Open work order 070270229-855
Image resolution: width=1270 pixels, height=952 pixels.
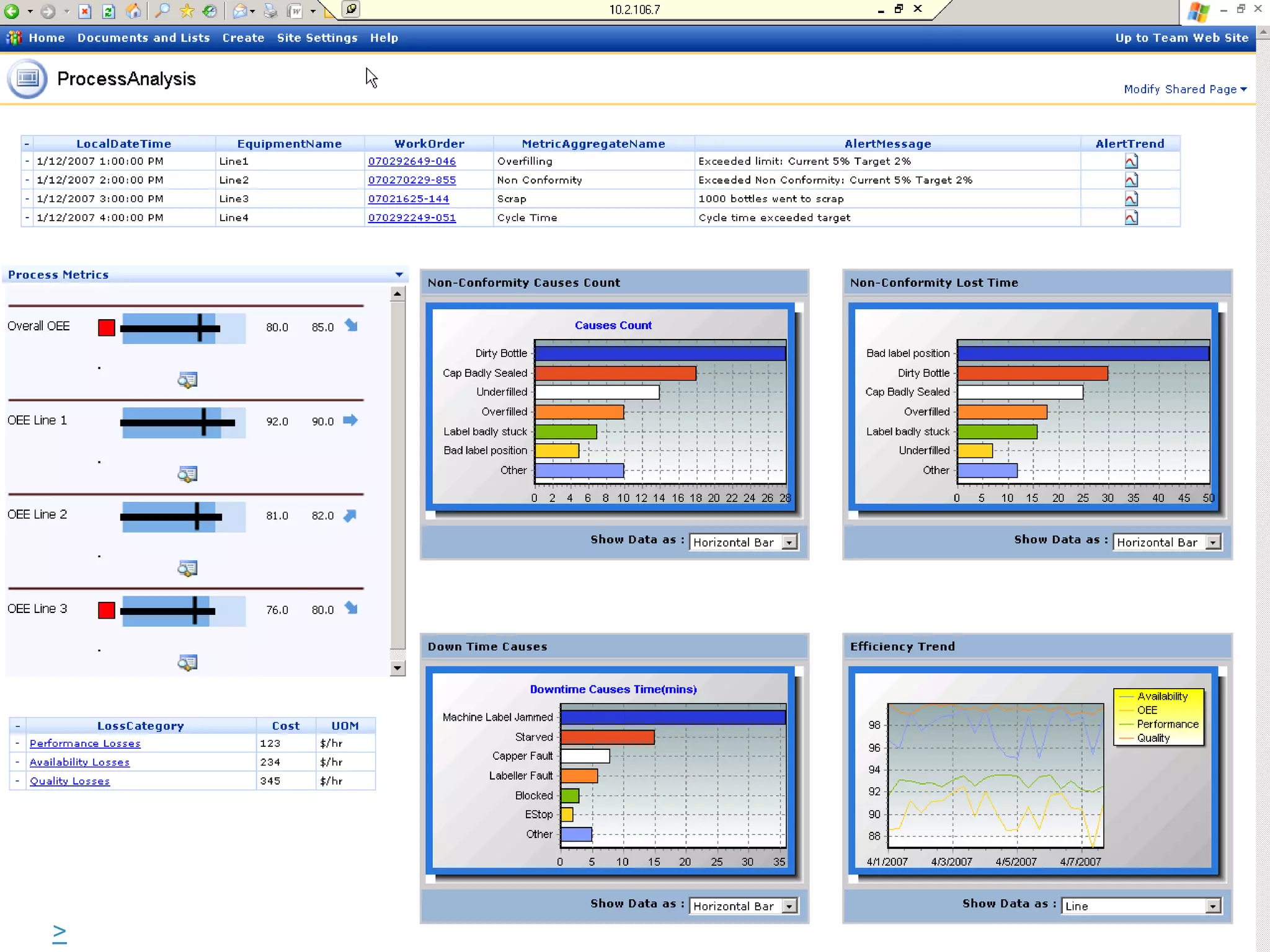click(412, 180)
